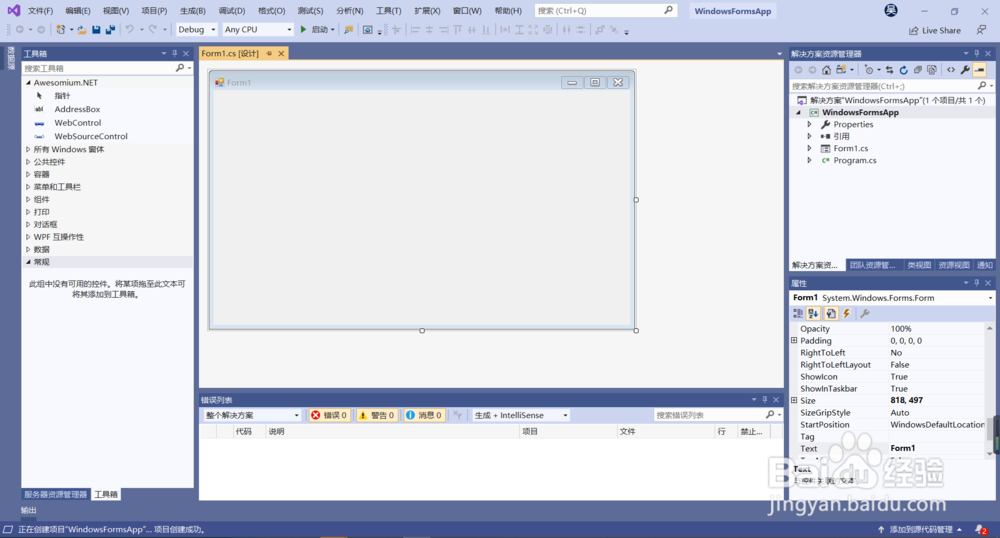Expand the Padding property row
This screenshot has height=538, width=1000.
pos(794,340)
